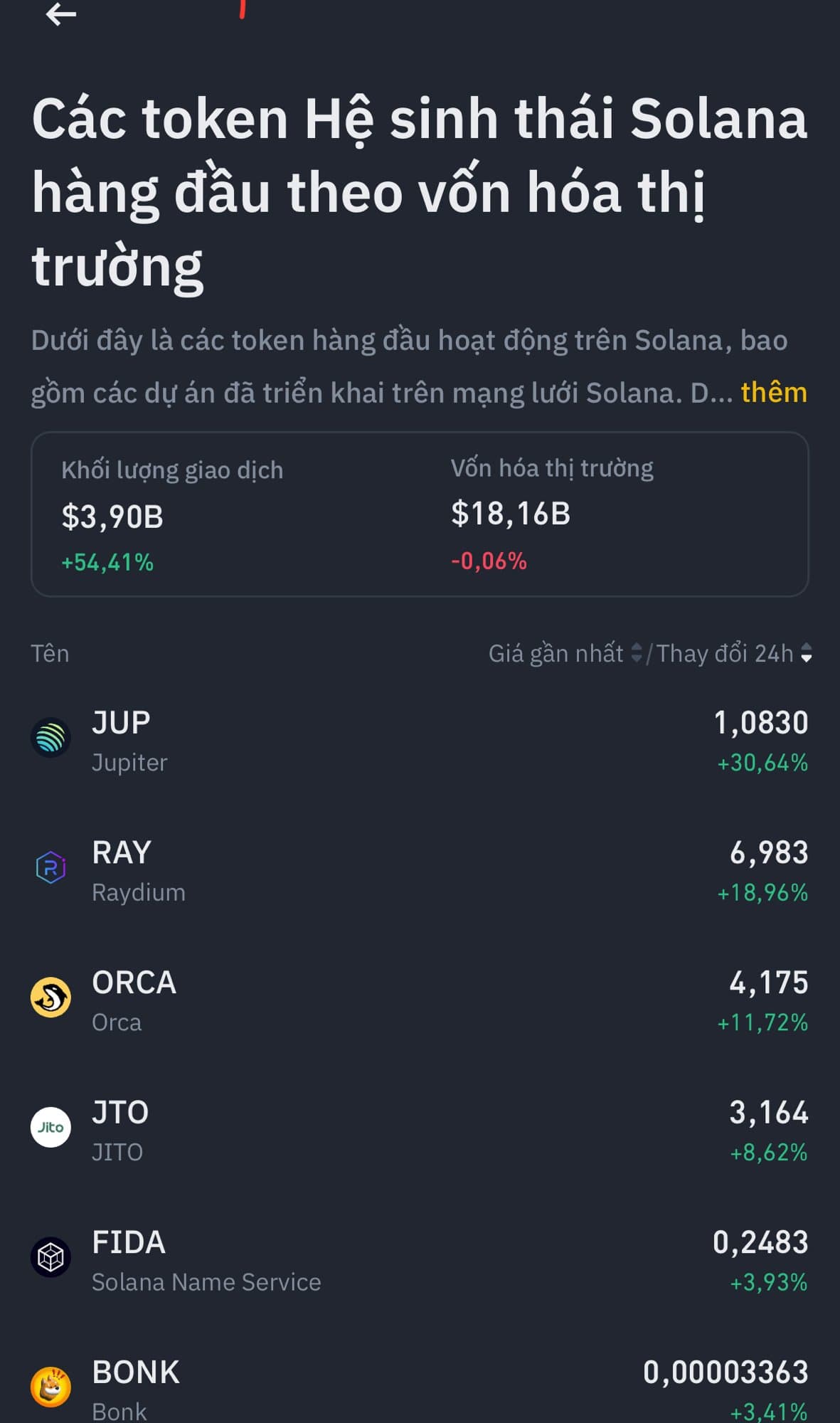The height and width of the screenshot is (1423, 840).
Task: Open the Jupiter JUP token icon
Action: coord(50,738)
